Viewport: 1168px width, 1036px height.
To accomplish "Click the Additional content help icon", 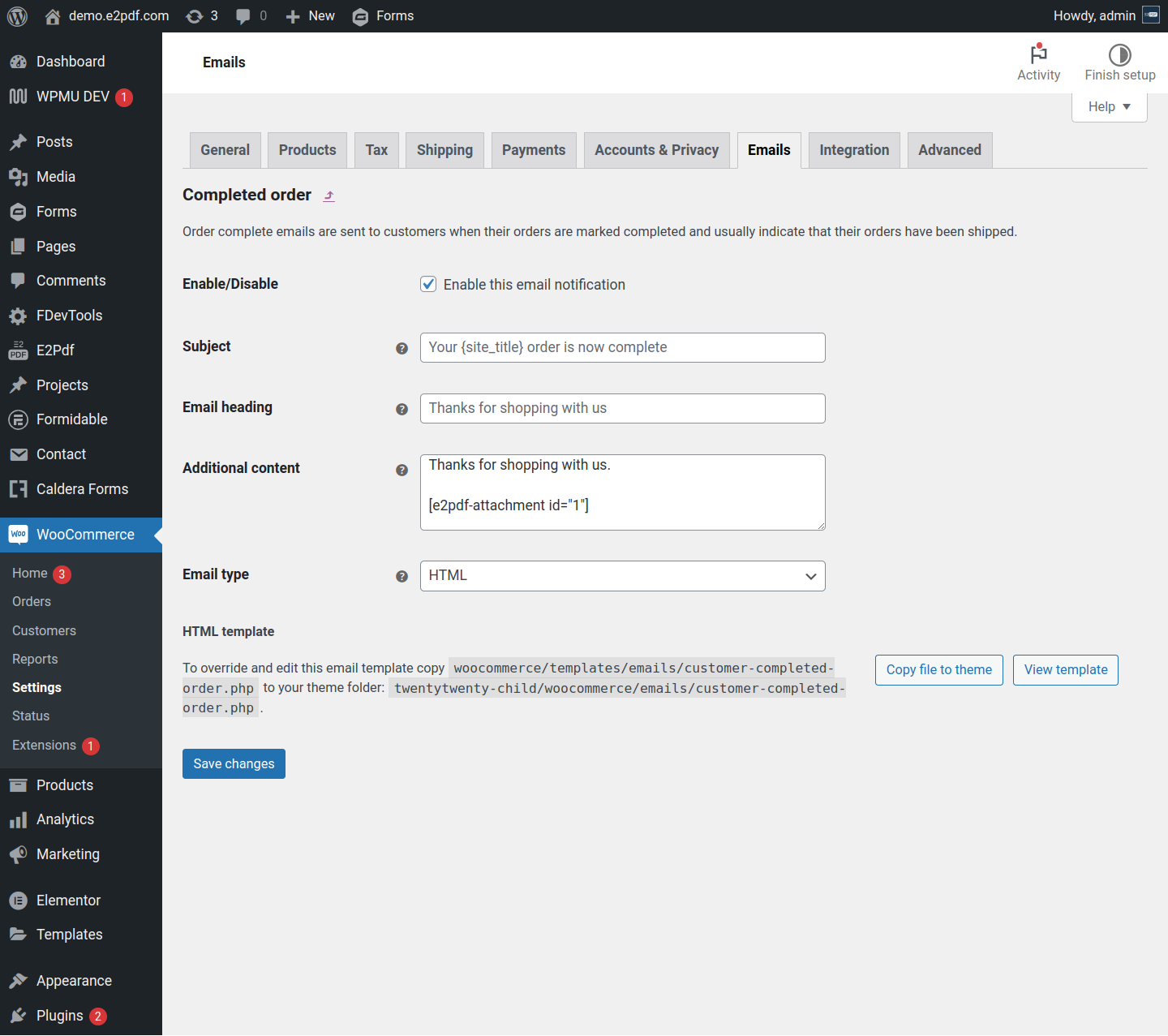I will point(401,470).
